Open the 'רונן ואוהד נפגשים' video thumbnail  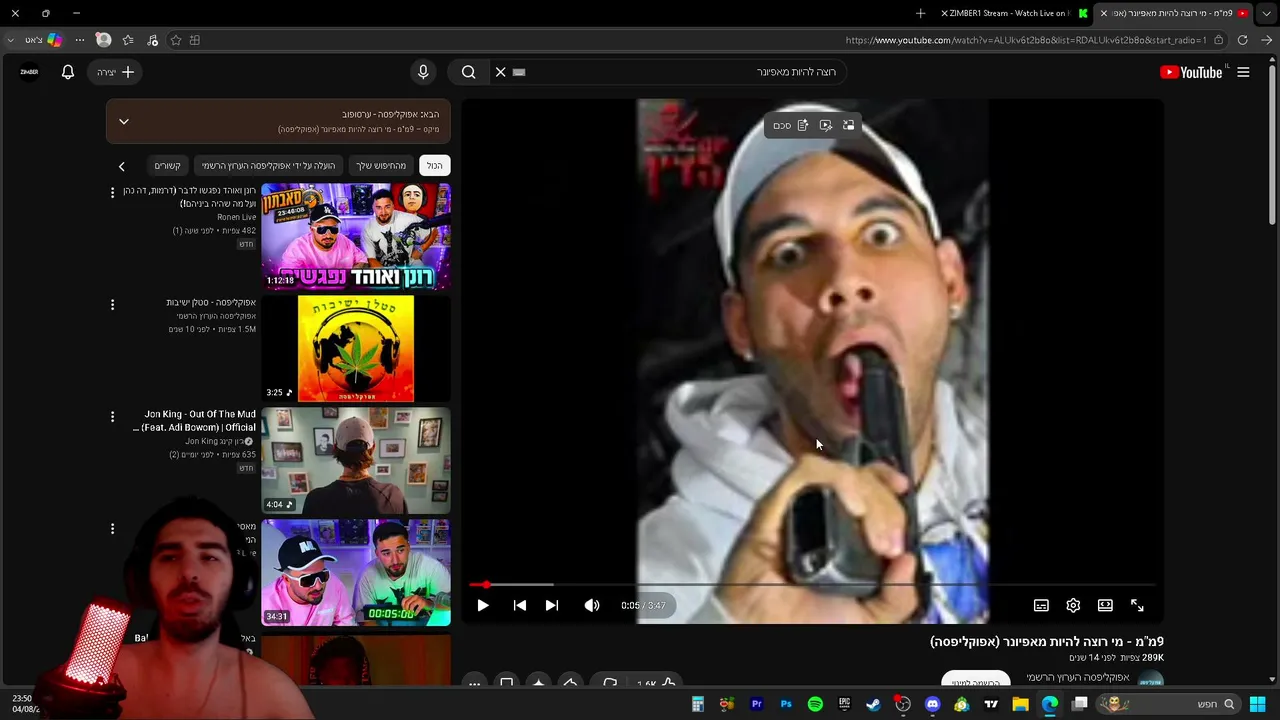coord(356,236)
